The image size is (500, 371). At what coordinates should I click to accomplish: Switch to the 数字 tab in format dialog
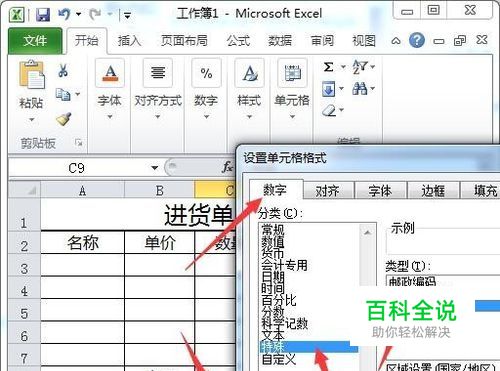(275, 190)
